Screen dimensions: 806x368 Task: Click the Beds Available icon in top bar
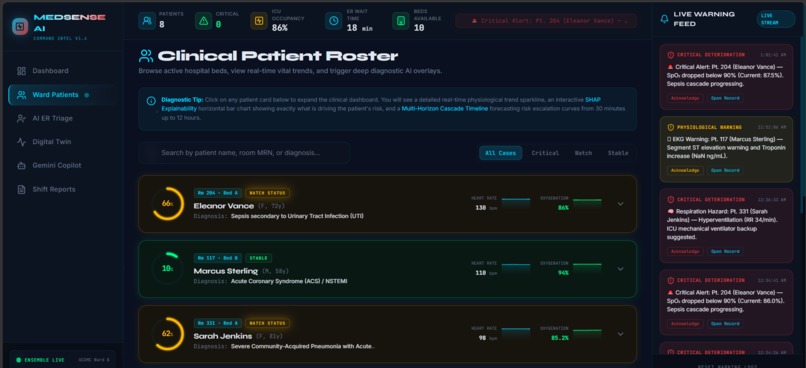401,21
